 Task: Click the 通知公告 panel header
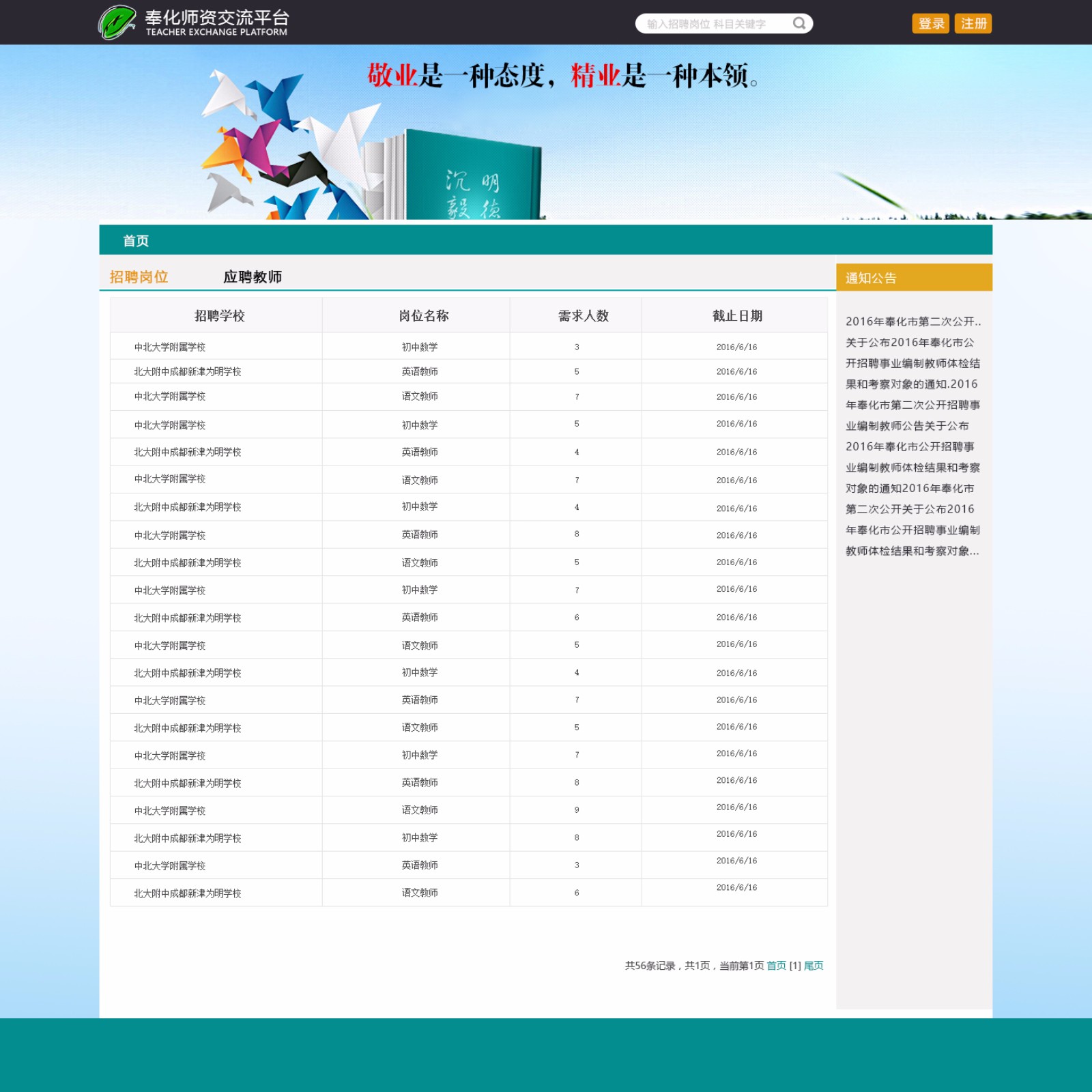tap(913, 278)
